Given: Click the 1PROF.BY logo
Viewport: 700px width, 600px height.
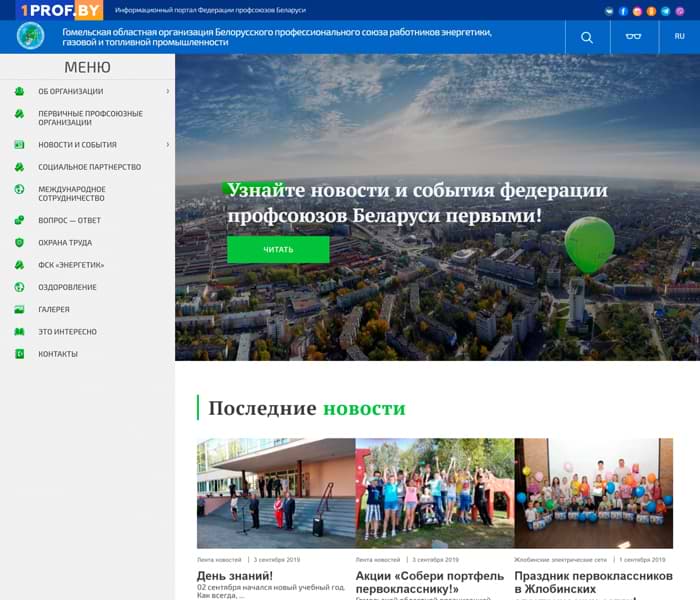Looking at the screenshot, I should pyautogui.click(x=60, y=10).
